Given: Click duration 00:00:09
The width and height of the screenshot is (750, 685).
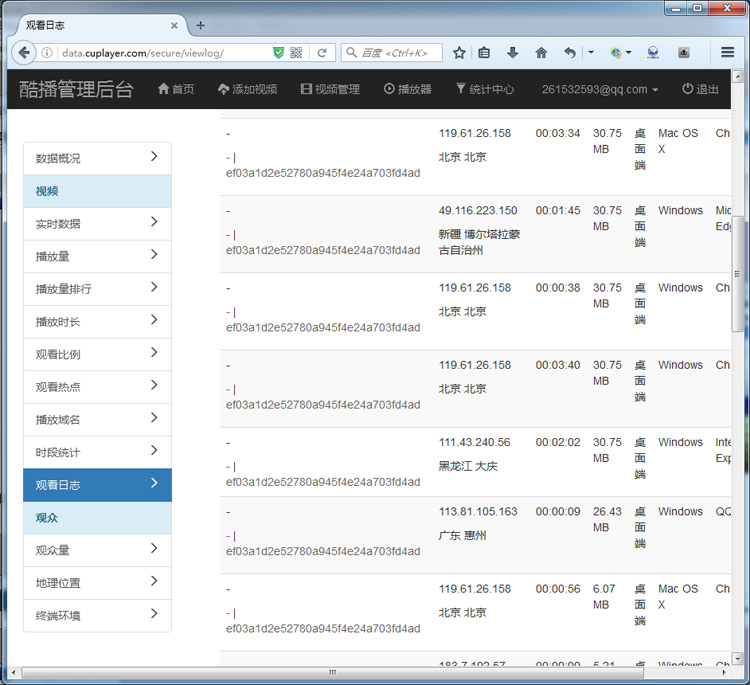Looking at the screenshot, I should click(558, 511).
